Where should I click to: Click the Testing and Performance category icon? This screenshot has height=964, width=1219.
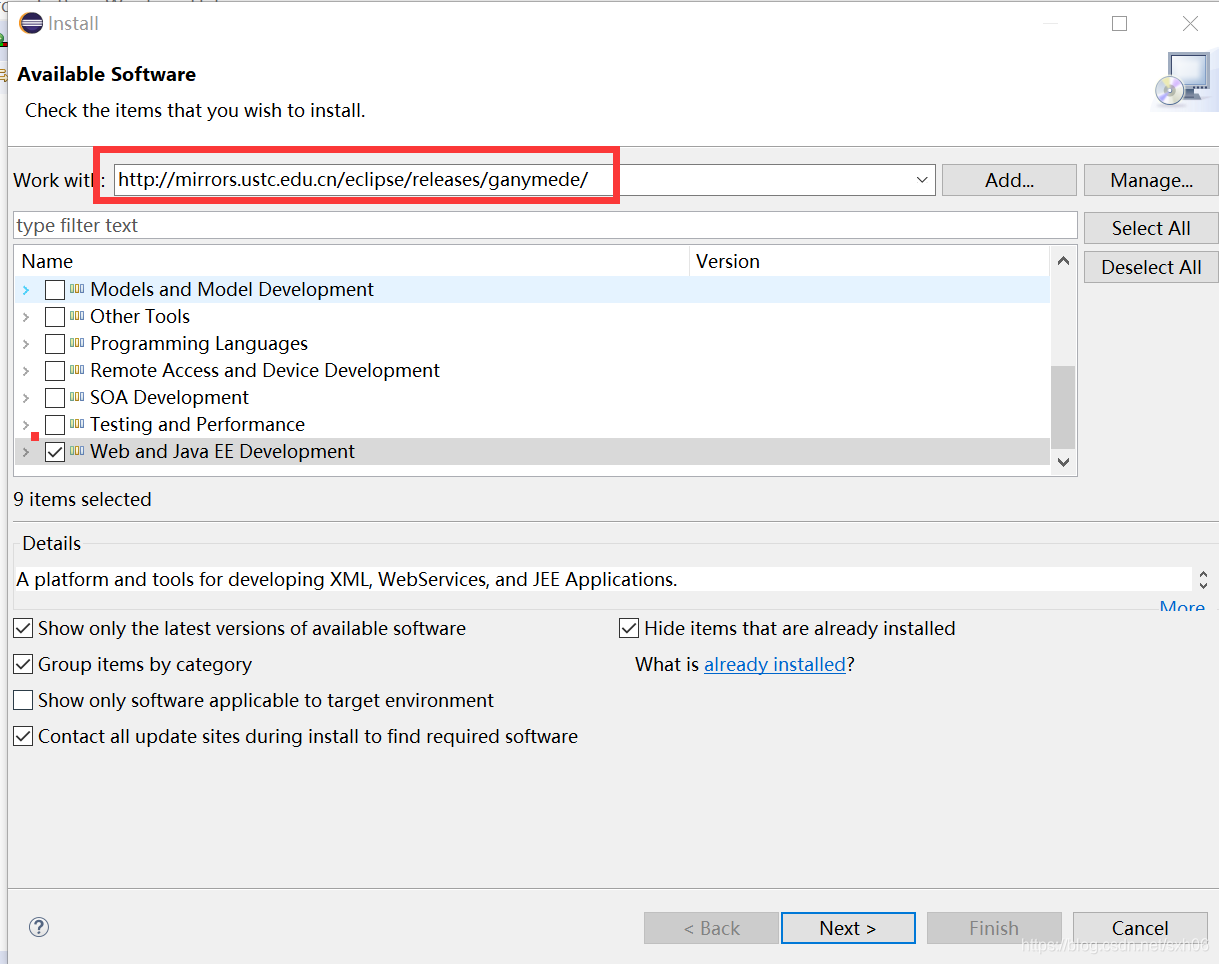(77, 424)
